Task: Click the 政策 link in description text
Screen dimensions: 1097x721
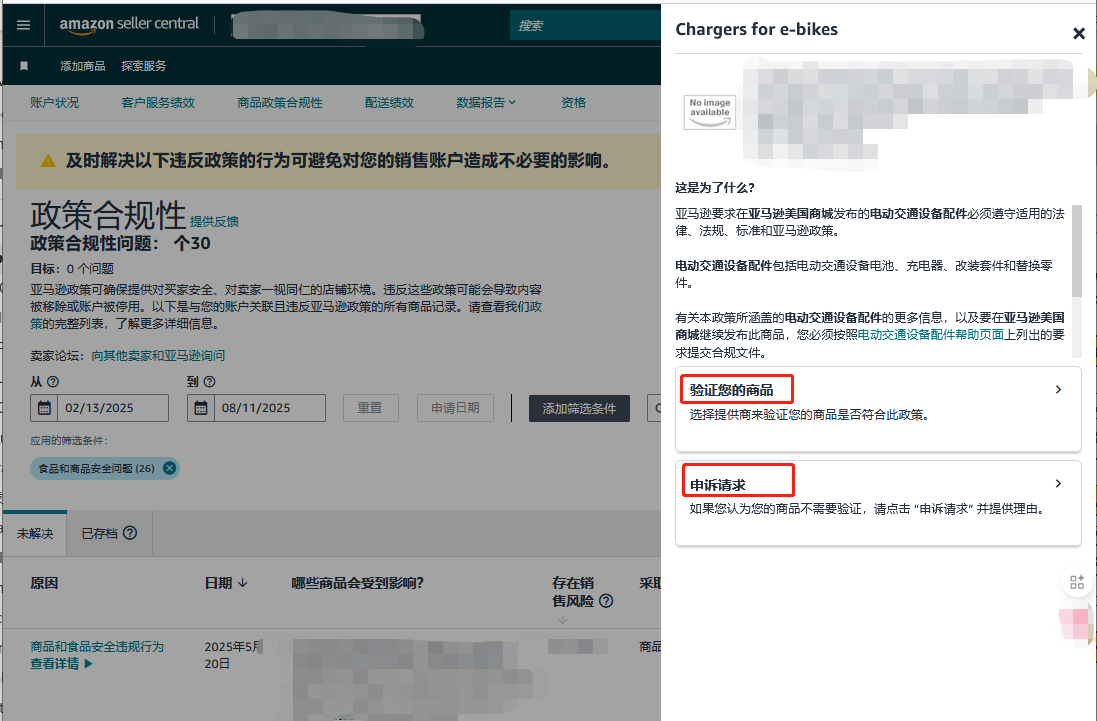Action: click(535, 307)
